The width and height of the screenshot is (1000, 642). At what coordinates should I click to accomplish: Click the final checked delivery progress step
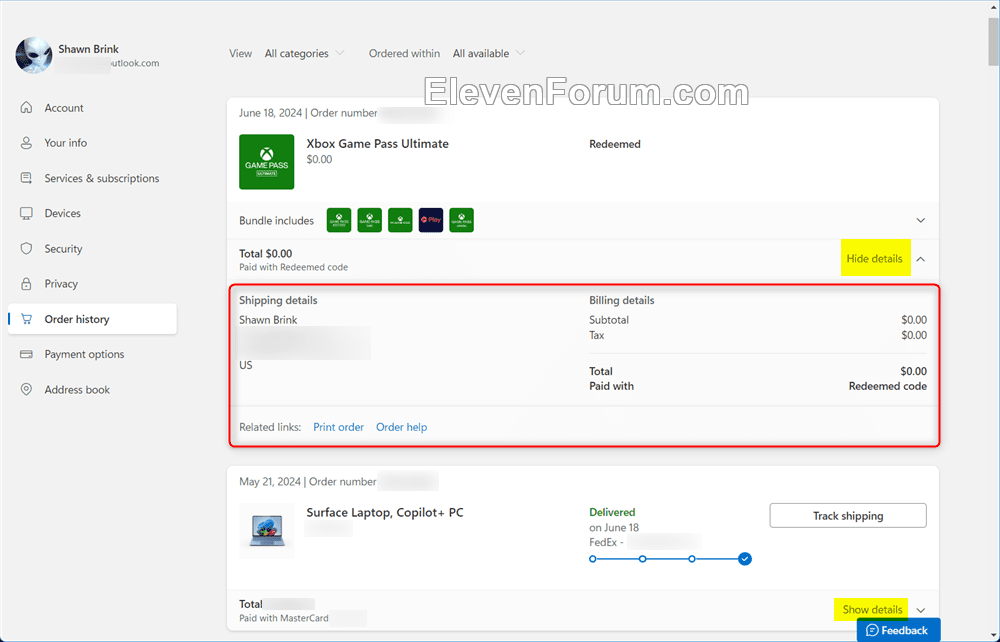(744, 559)
